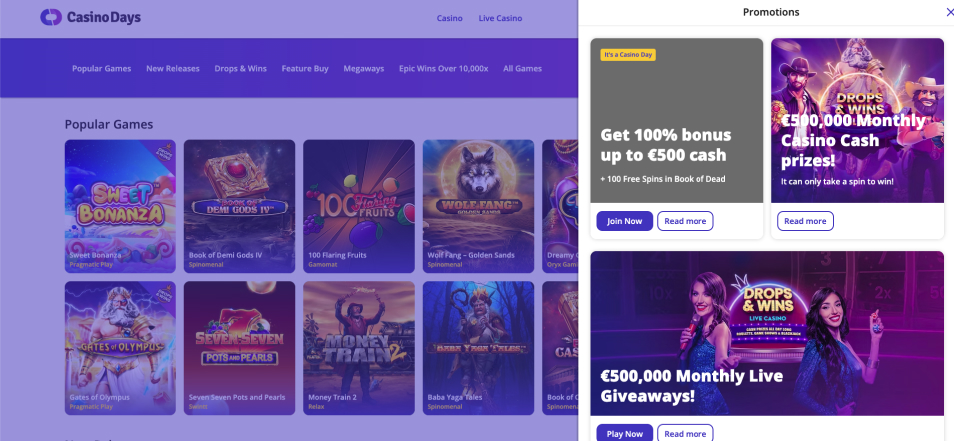
Task: Select the New Releases category tab
Action: click(x=173, y=69)
